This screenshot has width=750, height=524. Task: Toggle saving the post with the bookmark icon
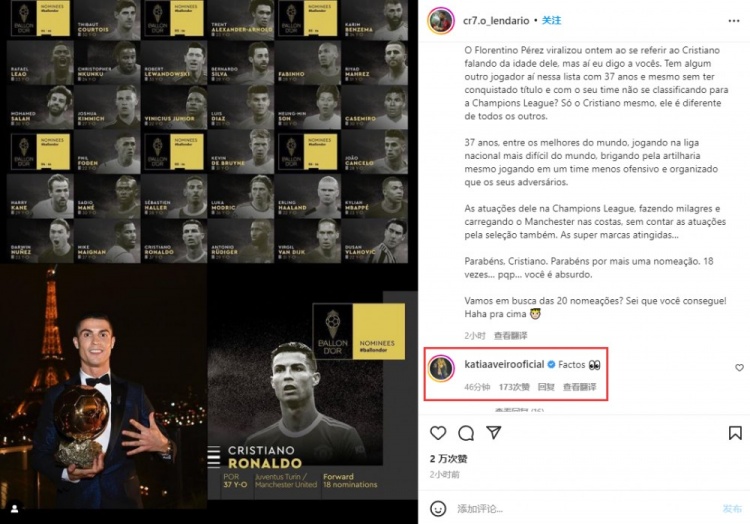[x=735, y=433]
